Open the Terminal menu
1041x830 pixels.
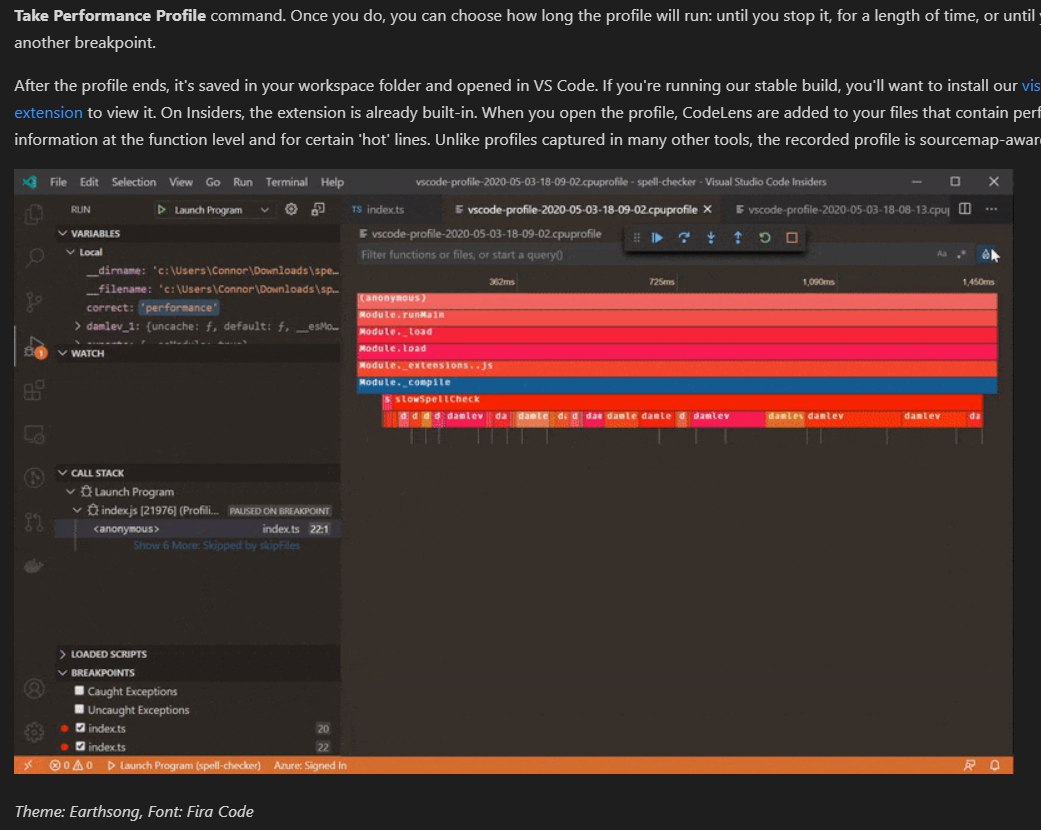coord(286,182)
